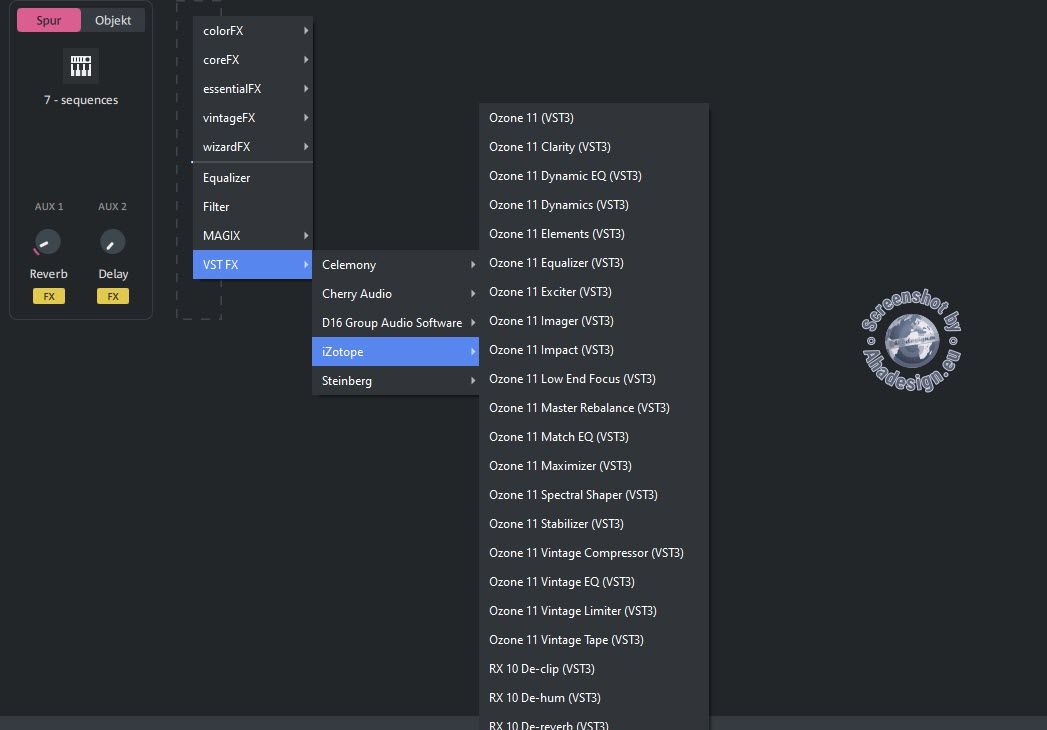Toggle the Delay FX button
The height and width of the screenshot is (730, 1047).
(113, 296)
